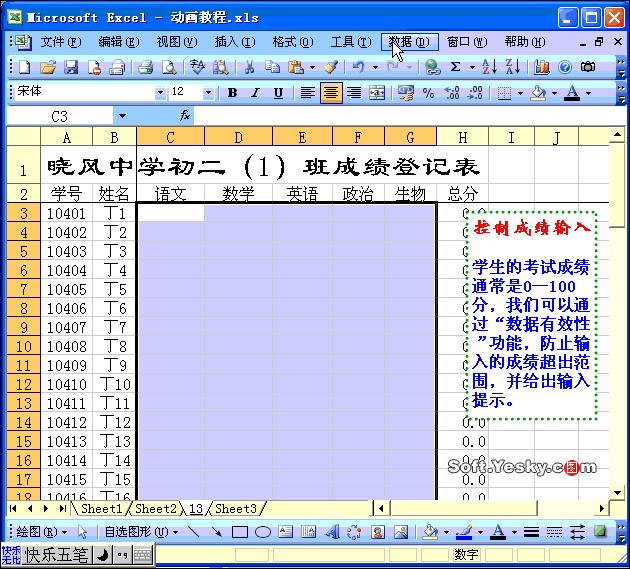Select the Oval drawing tool
Viewport: 630px width, 569px height.
point(263,532)
